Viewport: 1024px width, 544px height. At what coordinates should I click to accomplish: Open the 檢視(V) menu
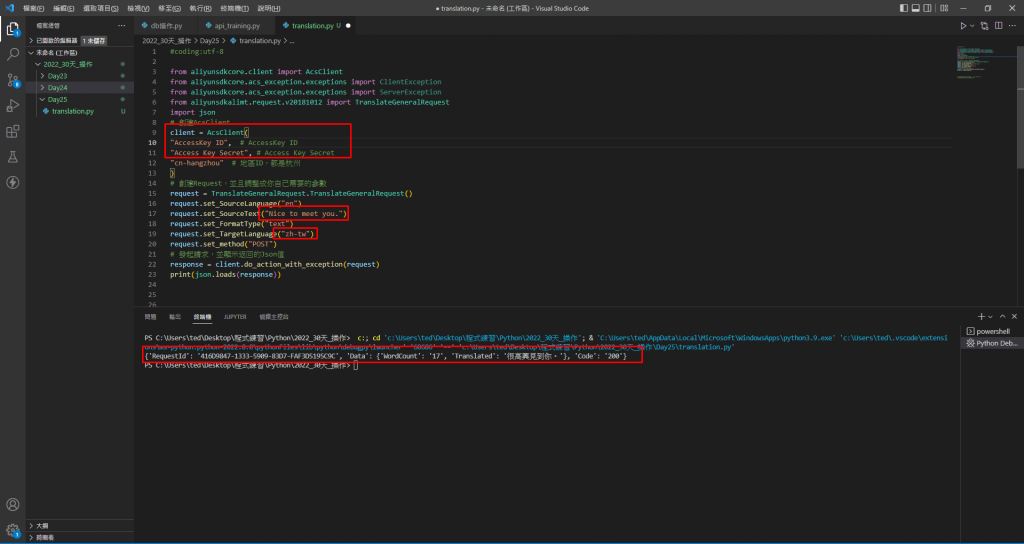pos(138,8)
